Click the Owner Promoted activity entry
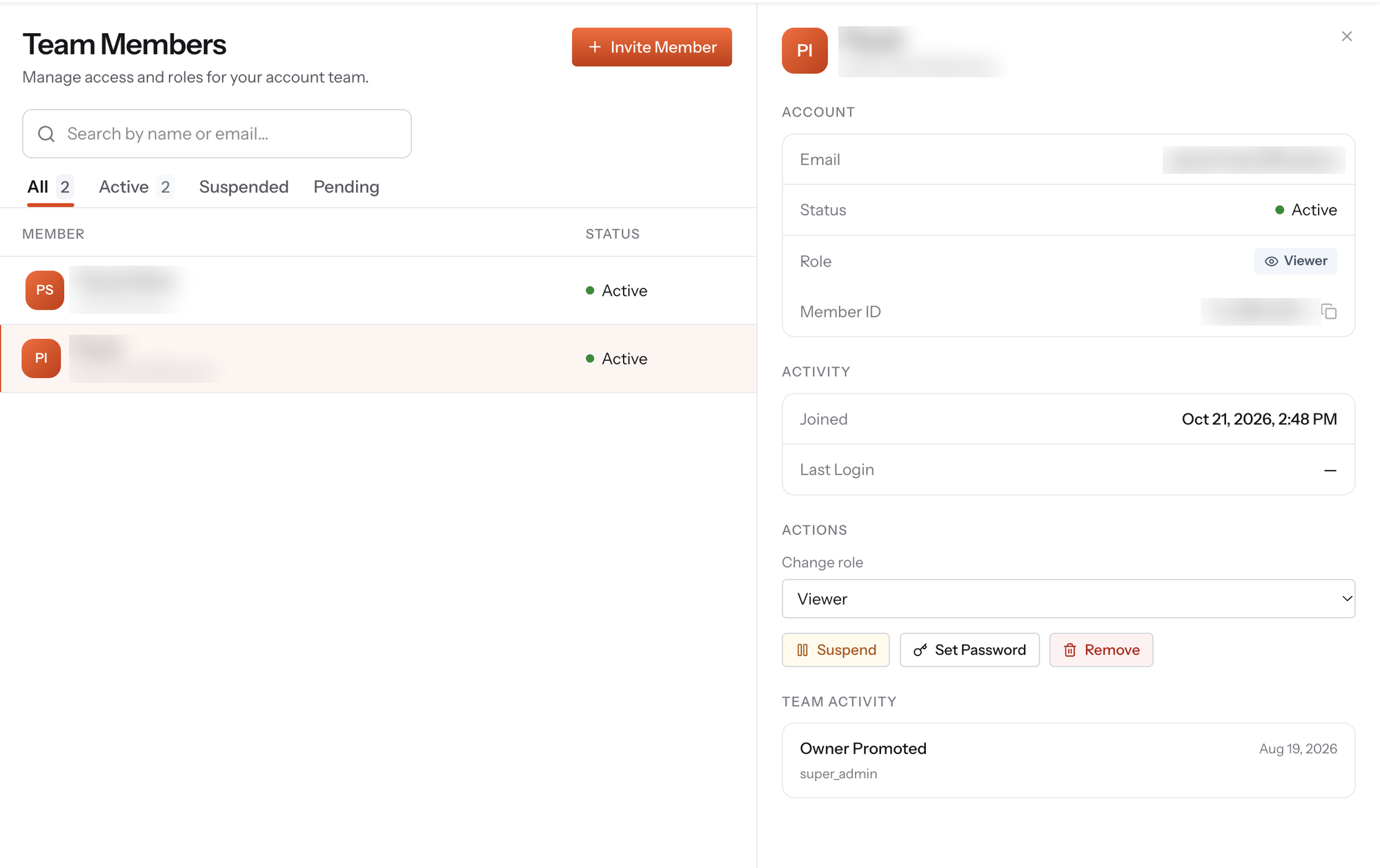 [x=1068, y=760]
